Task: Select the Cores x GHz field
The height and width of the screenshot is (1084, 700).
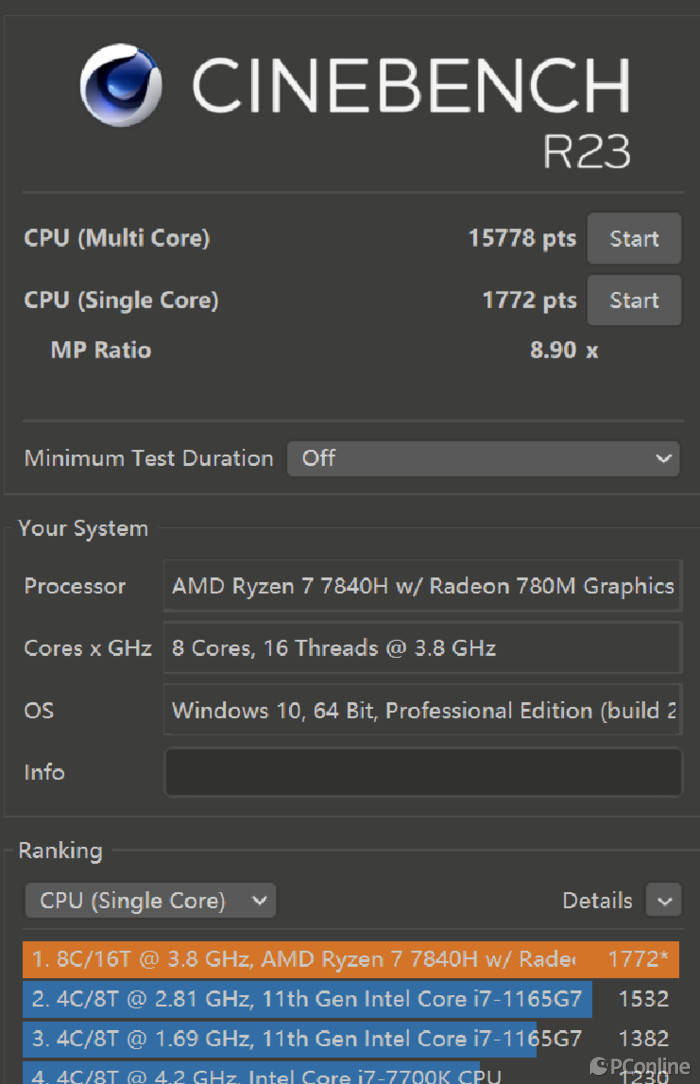Action: [423, 648]
